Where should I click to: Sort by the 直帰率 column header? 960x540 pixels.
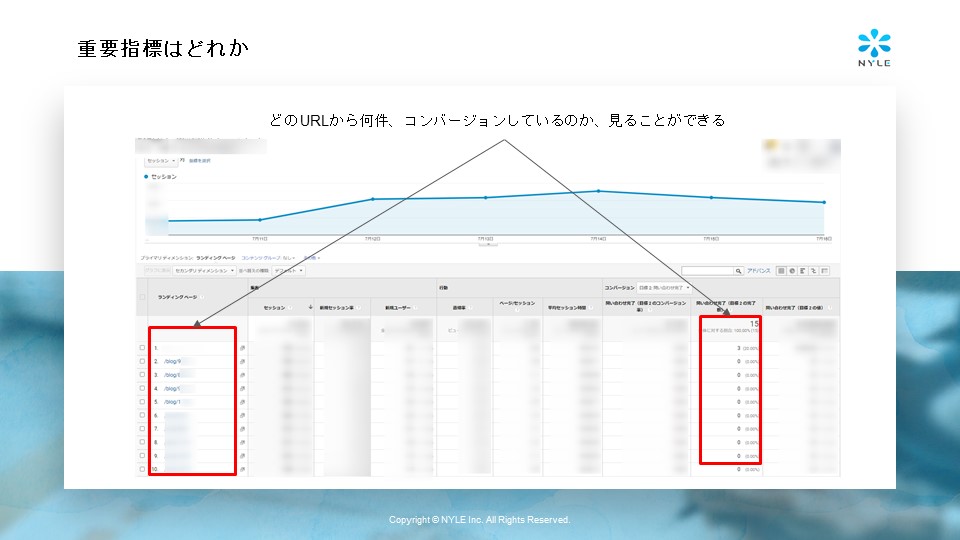click(x=459, y=307)
